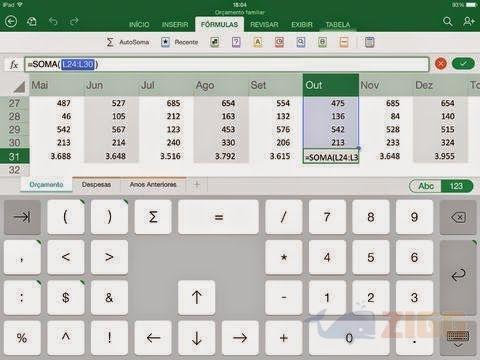Open the calculator options icon
This screenshot has width=480, height=360.
(x=370, y=42)
